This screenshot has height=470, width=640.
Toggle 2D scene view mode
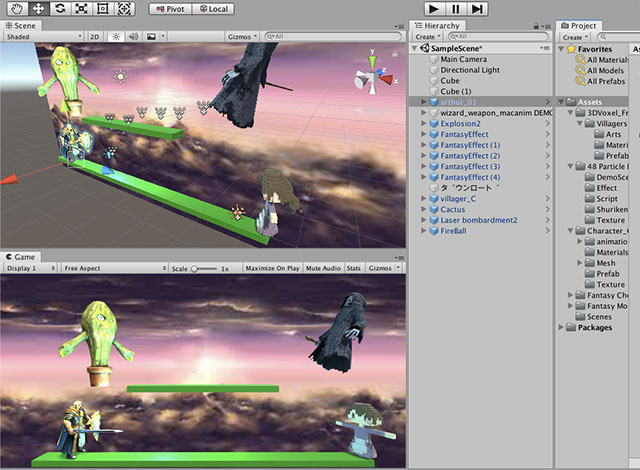95,37
